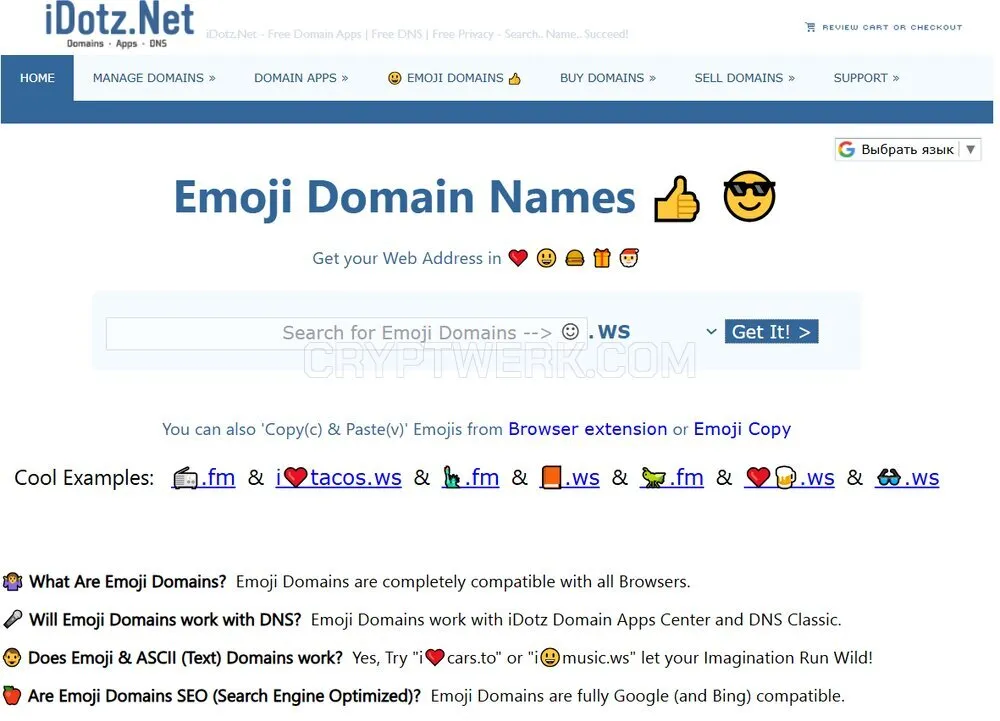
Task: Open the orange book .ws example
Action: tap(570, 477)
